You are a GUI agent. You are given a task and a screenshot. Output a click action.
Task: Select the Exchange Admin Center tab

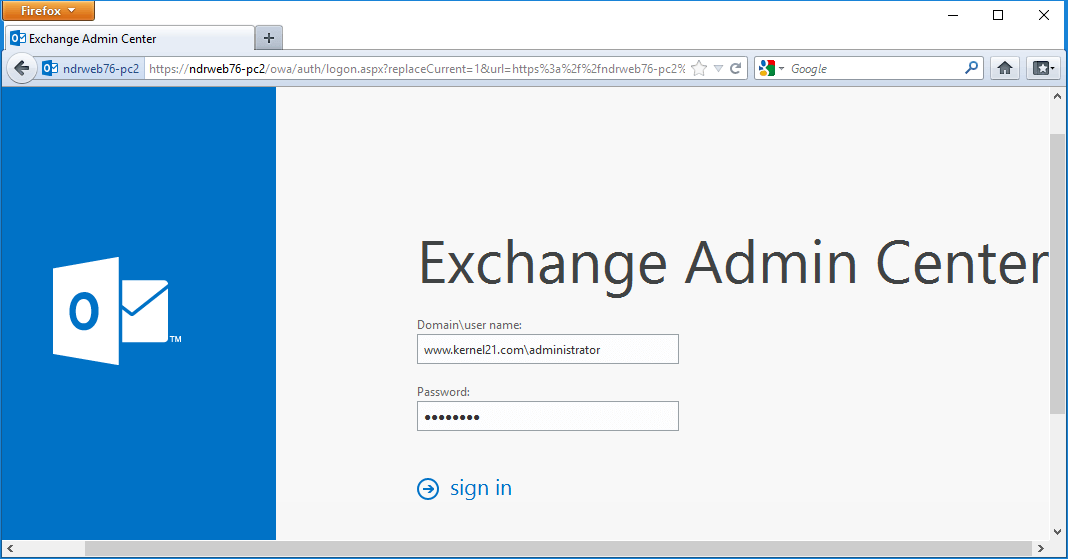pos(130,38)
